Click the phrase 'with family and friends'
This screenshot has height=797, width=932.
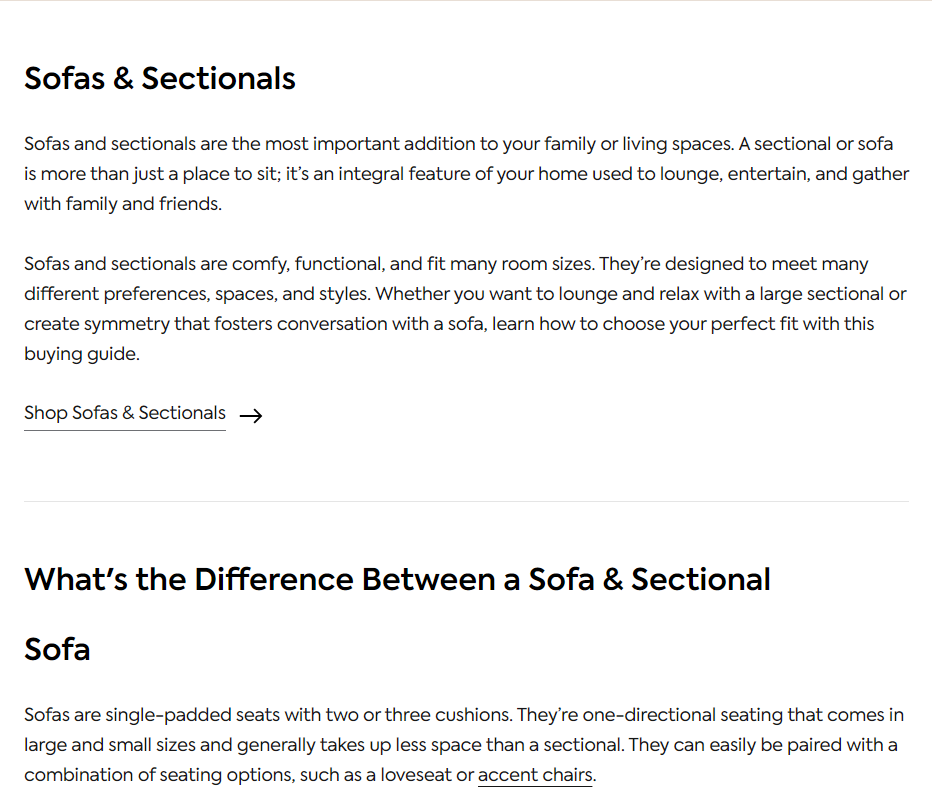point(122,204)
